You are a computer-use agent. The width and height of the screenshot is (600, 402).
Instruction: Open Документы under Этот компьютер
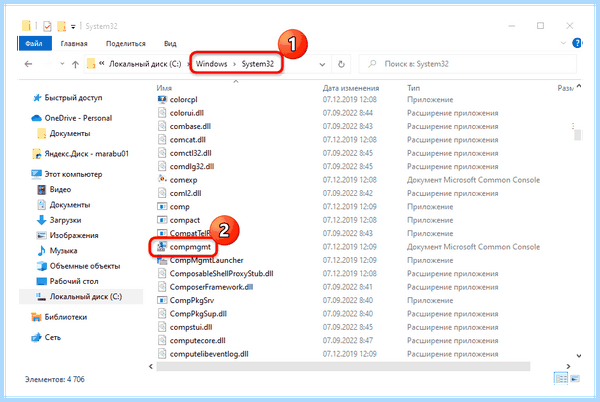(x=70, y=205)
